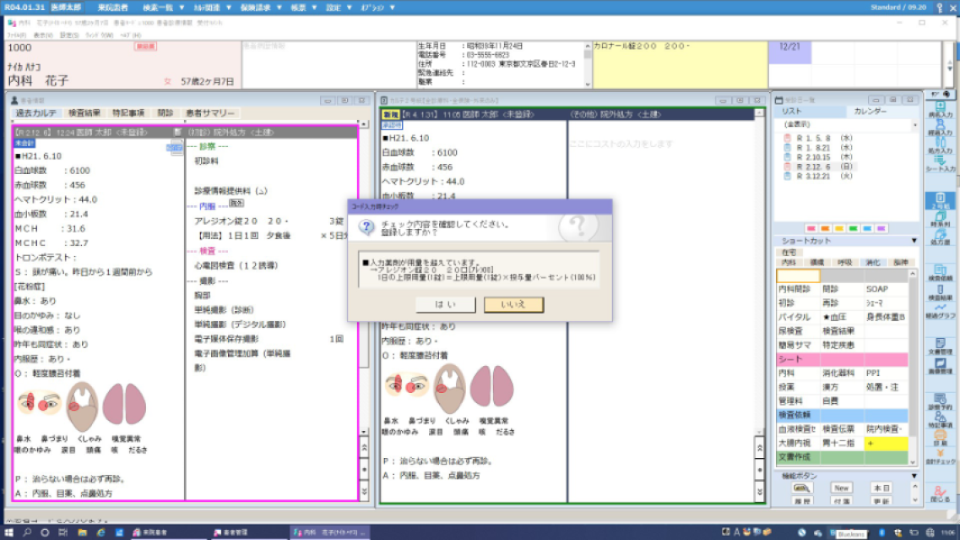Screen dimensions: 960x540
Task: Click the SOAP shortcut cell
Action: (x=877, y=289)
